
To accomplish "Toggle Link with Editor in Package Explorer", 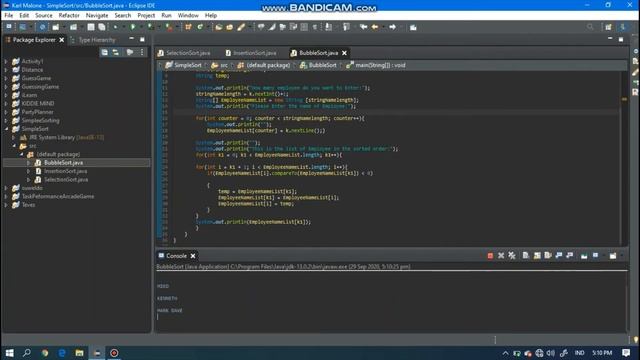I will pos(116,52).
